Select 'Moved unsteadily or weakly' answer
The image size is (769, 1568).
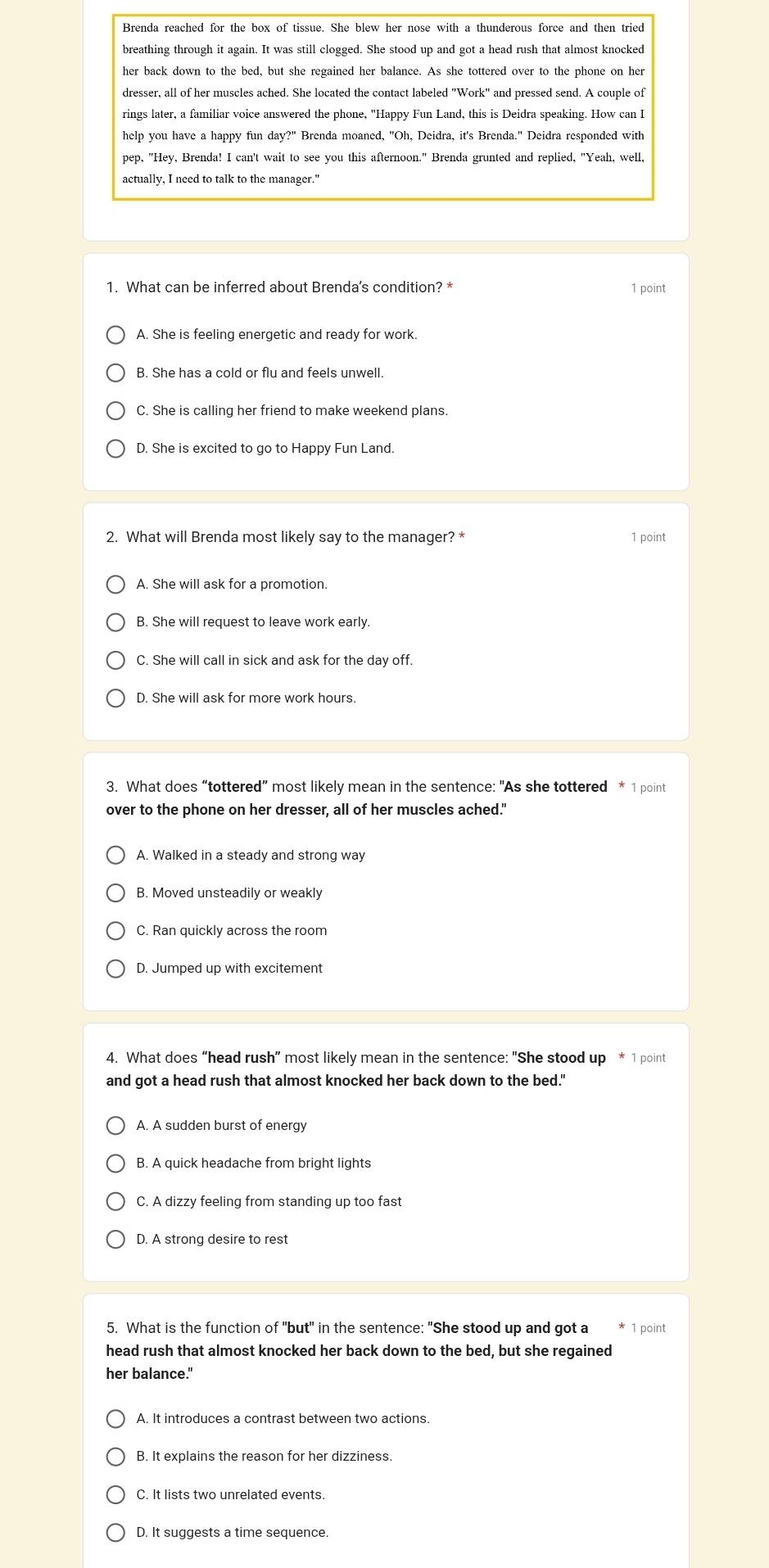point(116,893)
